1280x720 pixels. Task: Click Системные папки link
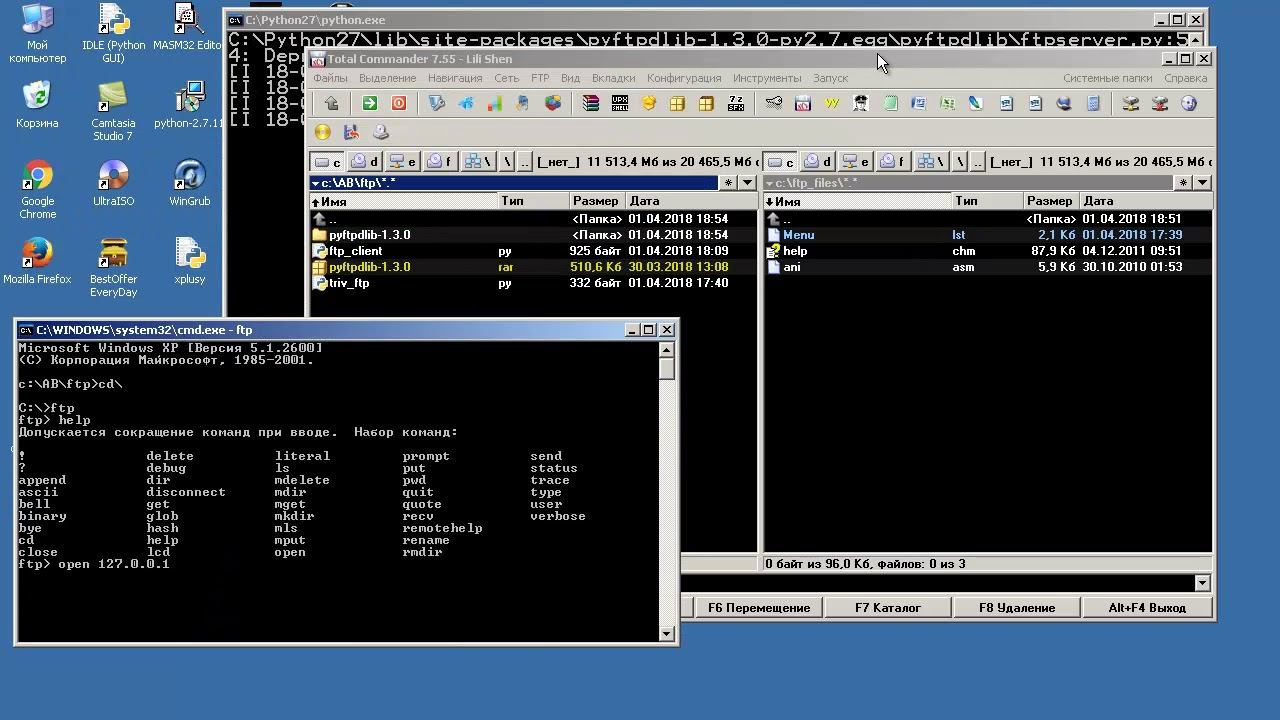point(1108,78)
